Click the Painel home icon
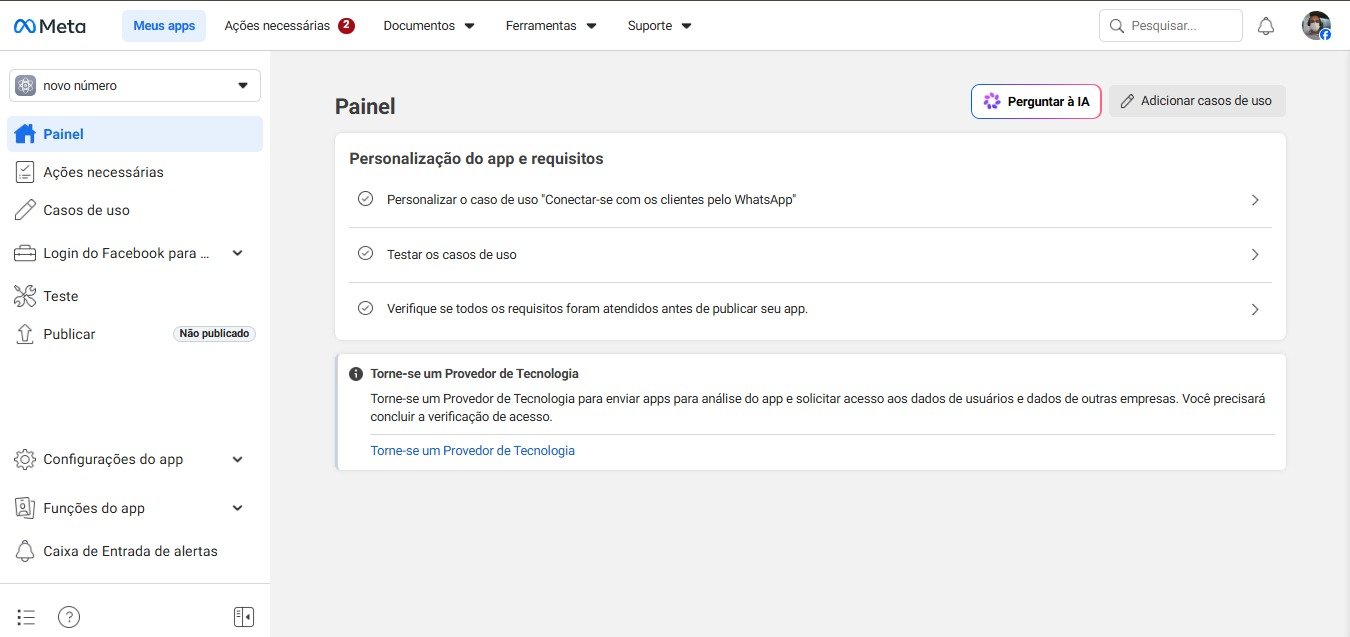This screenshot has height=637, width=1350. [25, 134]
